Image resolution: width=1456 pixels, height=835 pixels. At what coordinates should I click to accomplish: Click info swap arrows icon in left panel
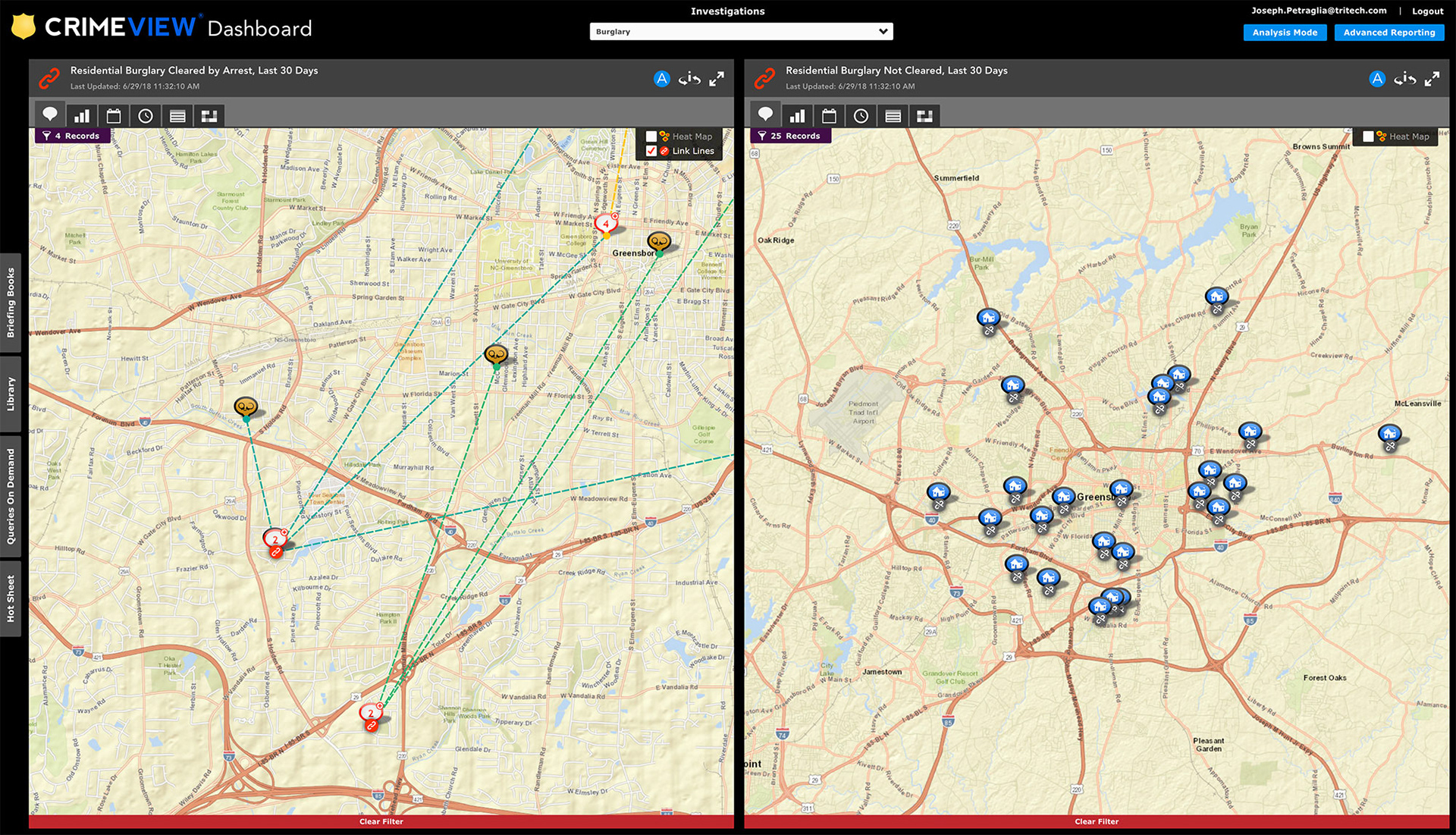pyautogui.click(x=689, y=79)
